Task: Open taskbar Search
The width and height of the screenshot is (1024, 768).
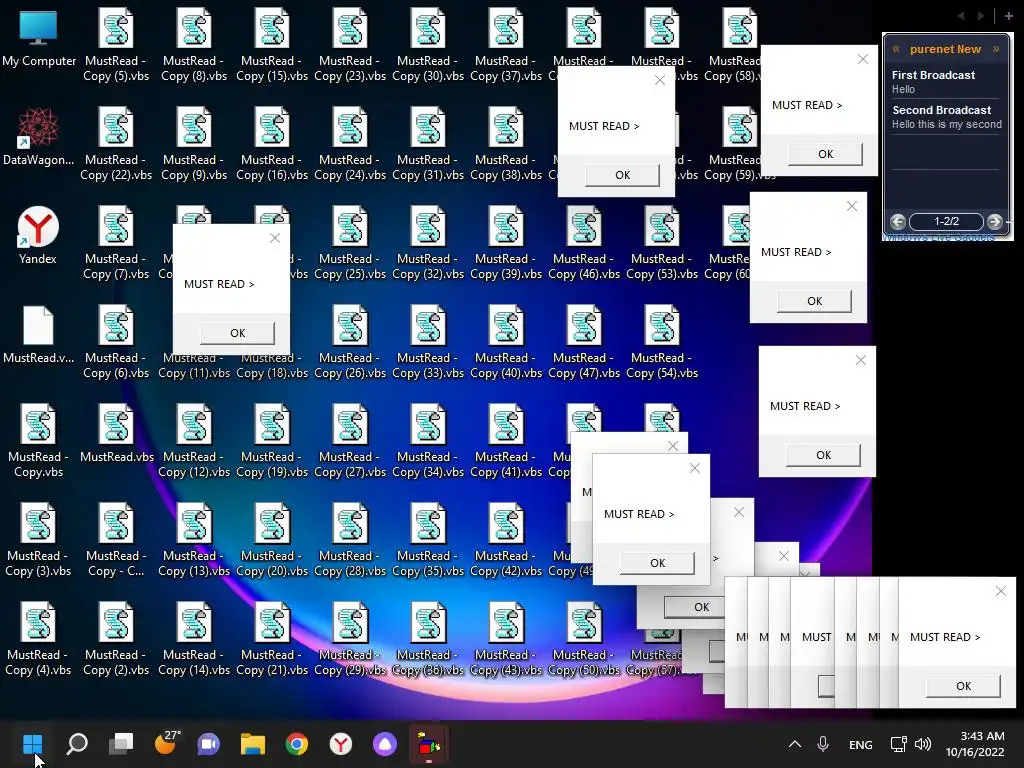Action: coord(77,744)
